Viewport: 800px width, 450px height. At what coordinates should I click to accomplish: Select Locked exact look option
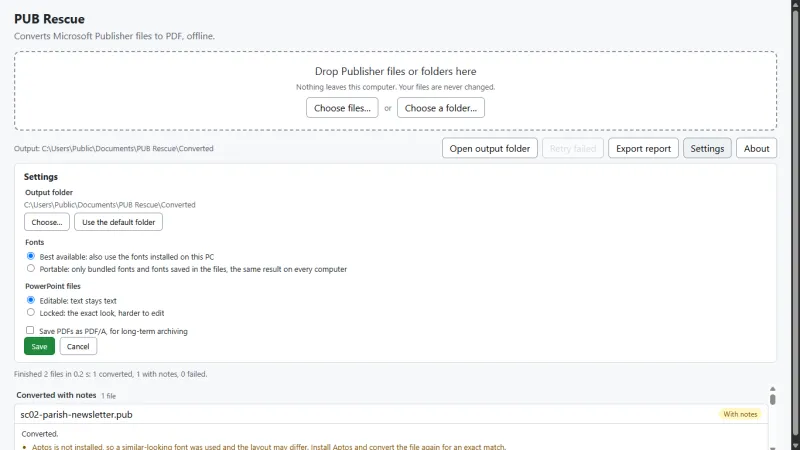[31, 312]
